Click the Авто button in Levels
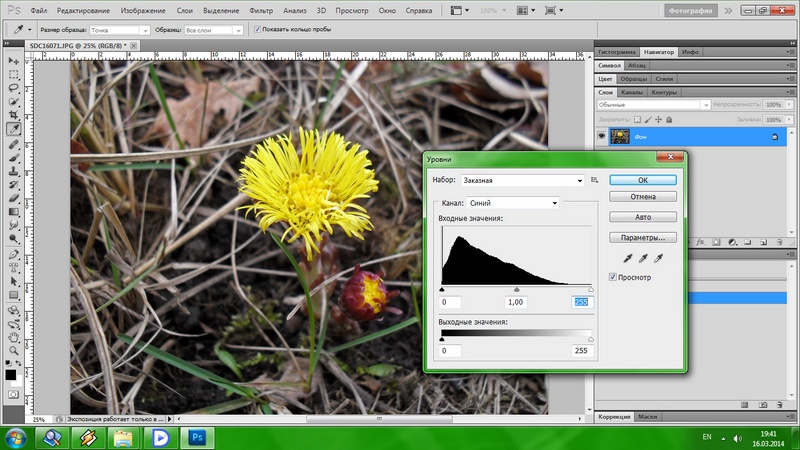This screenshot has width=800, height=450. point(643,217)
